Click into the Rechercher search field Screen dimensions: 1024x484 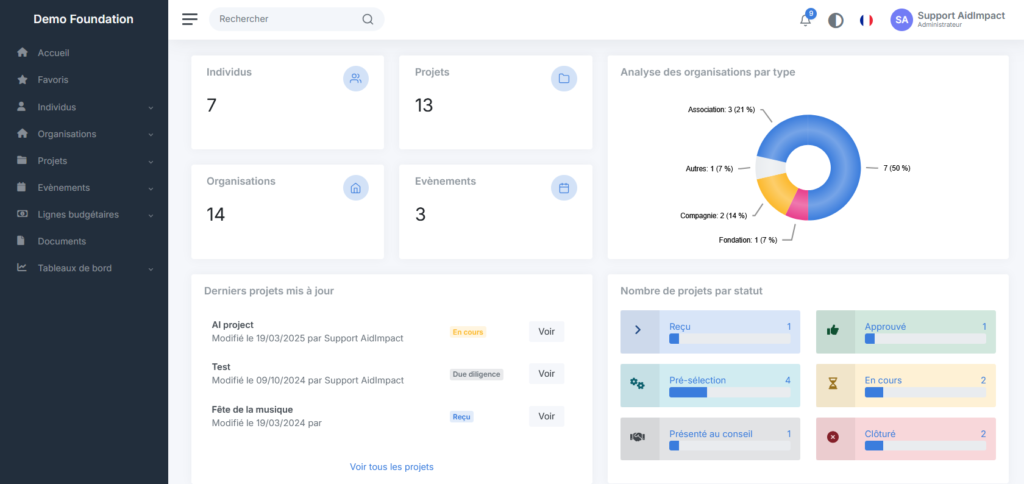click(285, 19)
